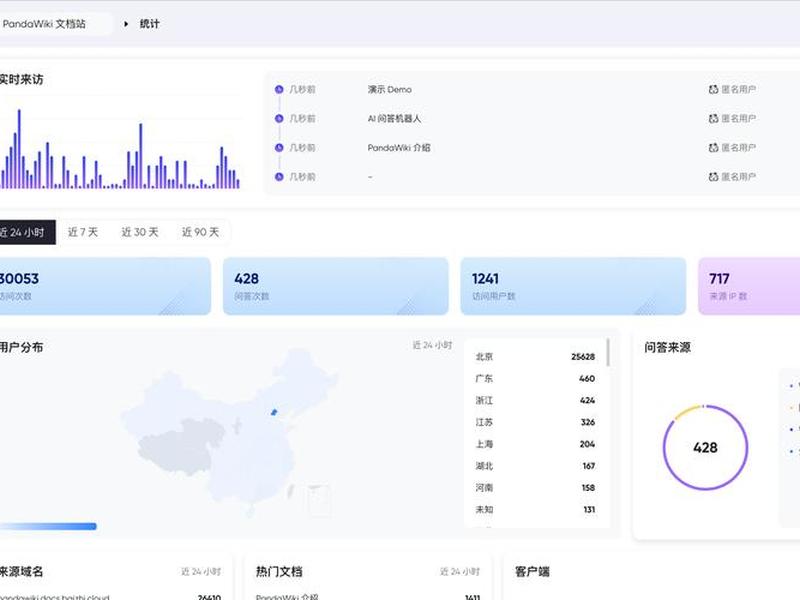This screenshot has height=600, width=800.
Task: Select the 近 24 小时 tab
Action: tap(26, 233)
